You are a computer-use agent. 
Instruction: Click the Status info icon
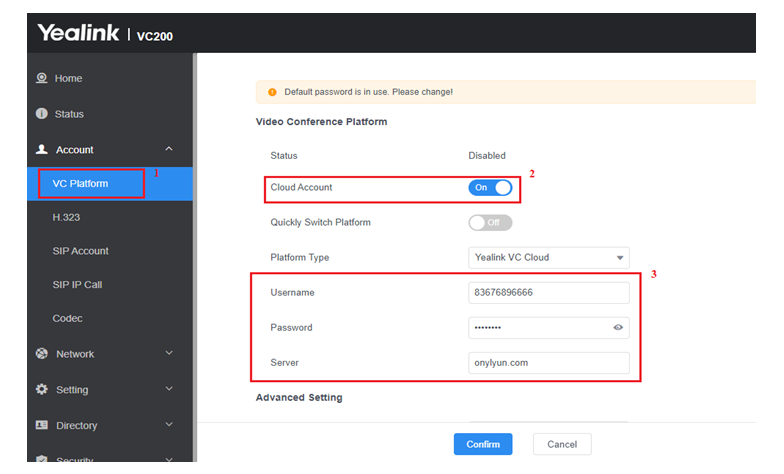(x=41, y=114)
